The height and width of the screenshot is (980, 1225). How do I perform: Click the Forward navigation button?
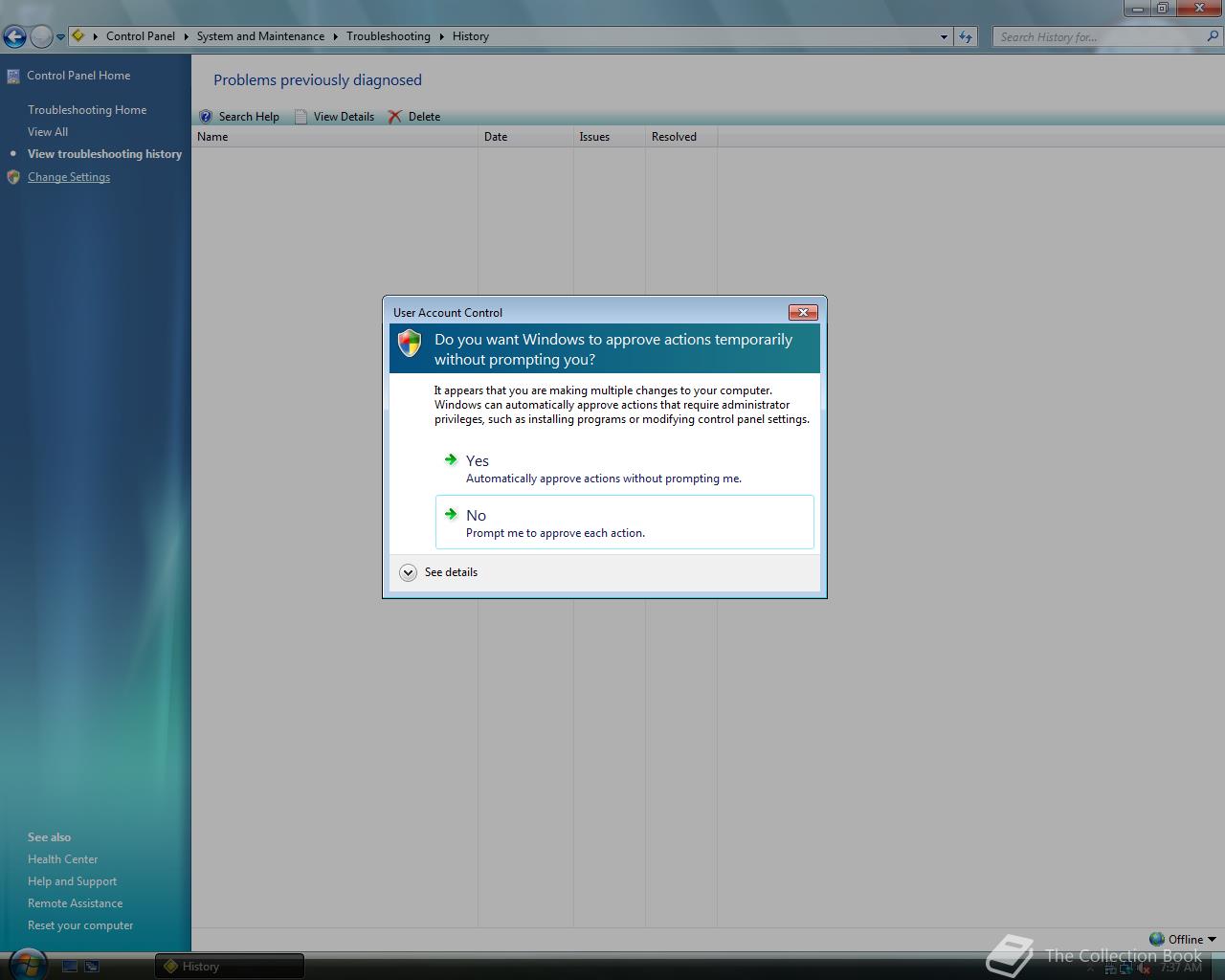pos(41,36)
